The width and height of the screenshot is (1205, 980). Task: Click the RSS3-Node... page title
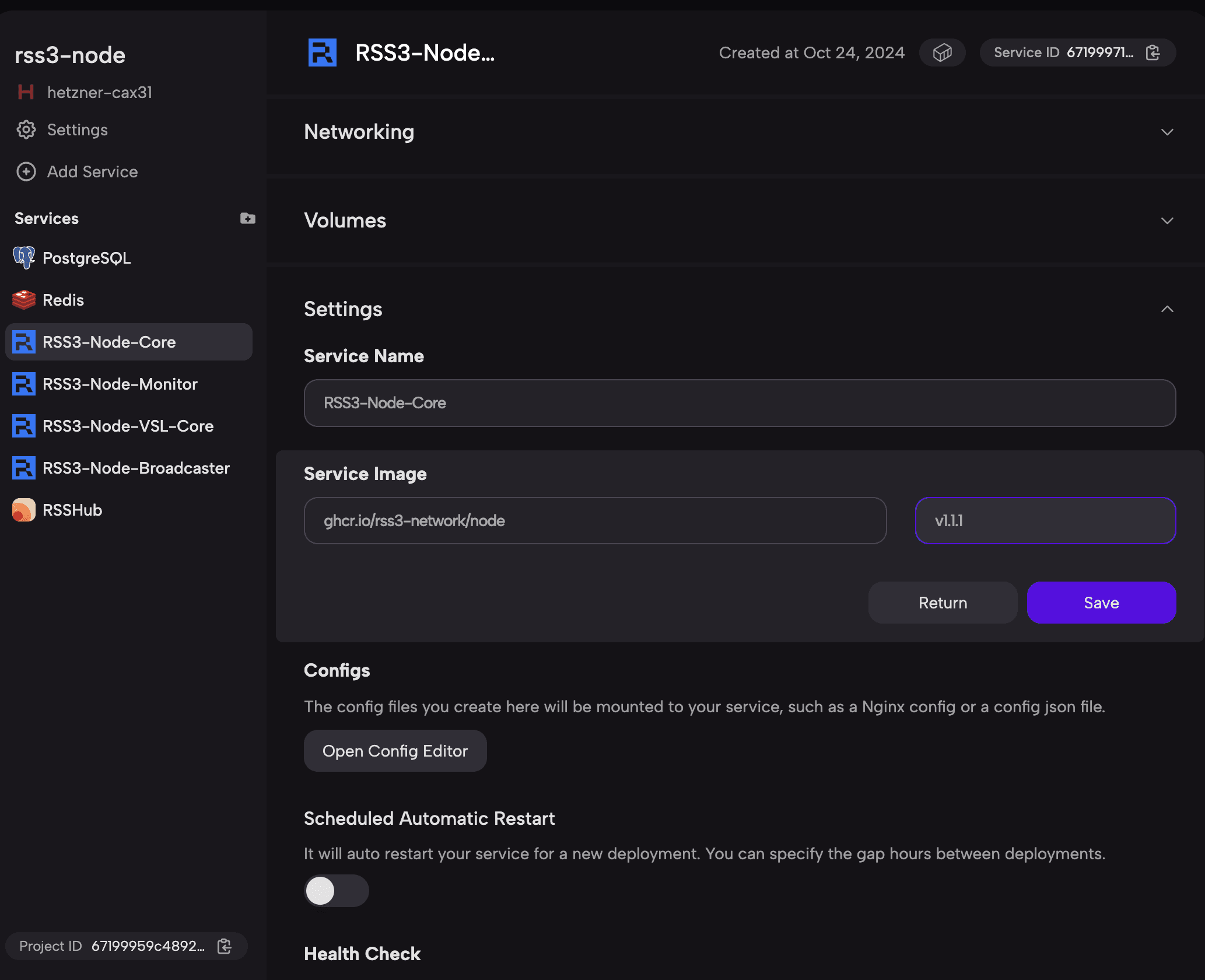[425, 52]
